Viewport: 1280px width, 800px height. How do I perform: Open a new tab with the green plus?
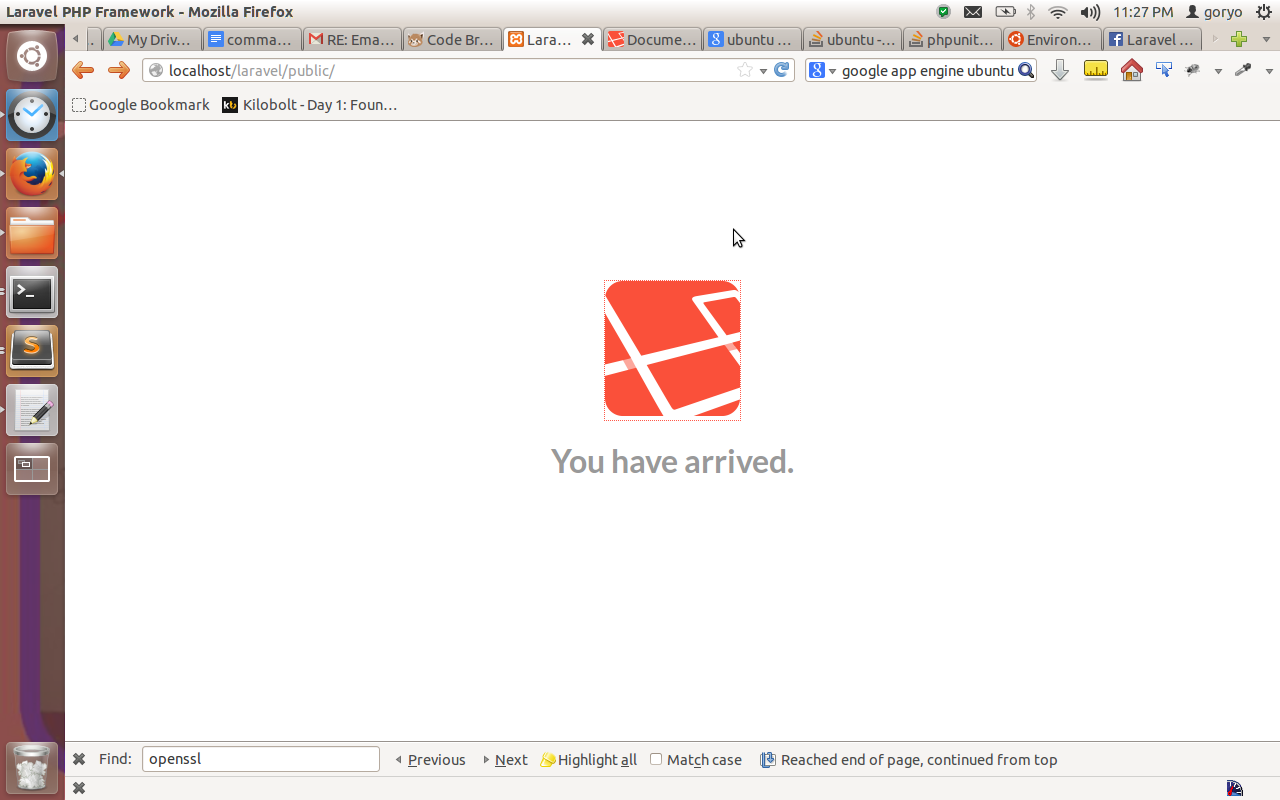[1239, 39]
